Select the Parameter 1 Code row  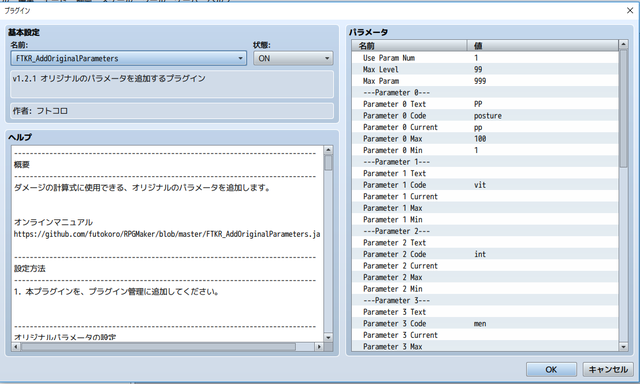[485, 185]
